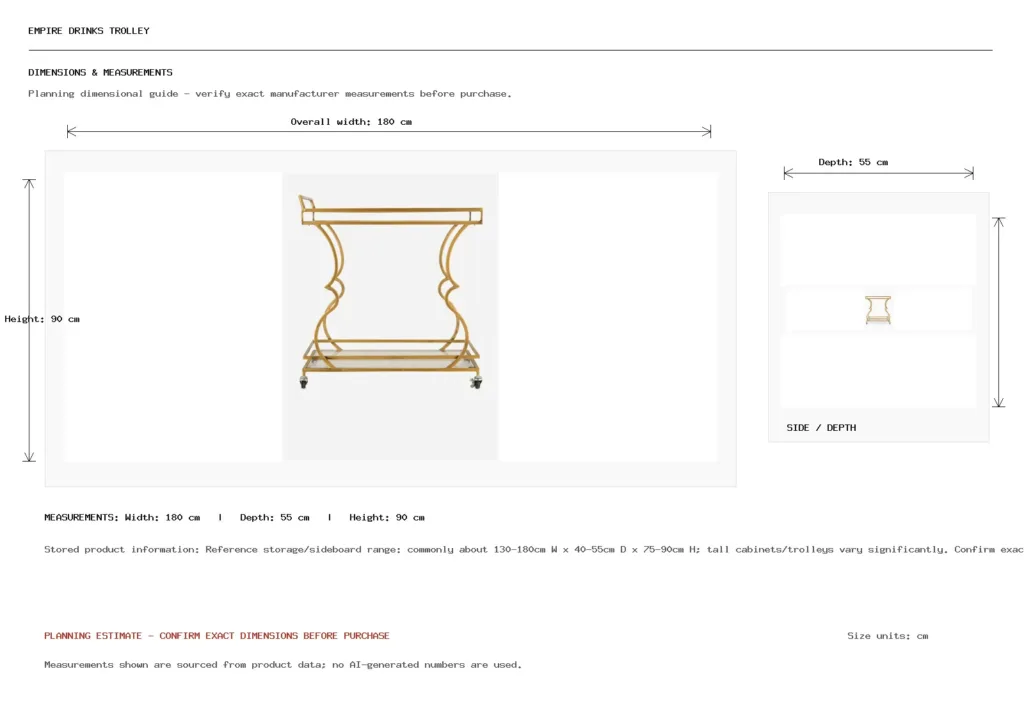This screenshot has width=1024, height=717.
Task: Click the "Size units: cm" label
Action: click(888, 635)
